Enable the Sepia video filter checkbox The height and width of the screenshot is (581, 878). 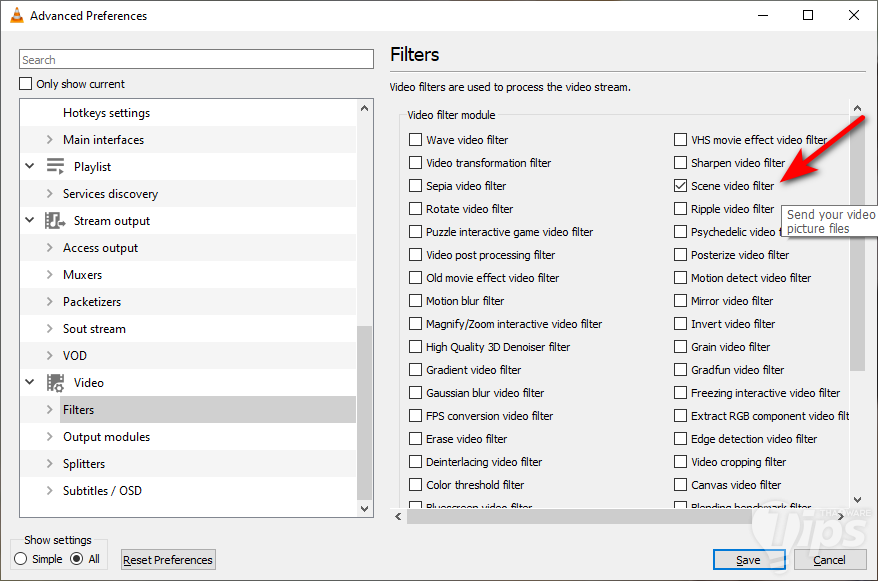pyautogui.click(x=416, y=186)
